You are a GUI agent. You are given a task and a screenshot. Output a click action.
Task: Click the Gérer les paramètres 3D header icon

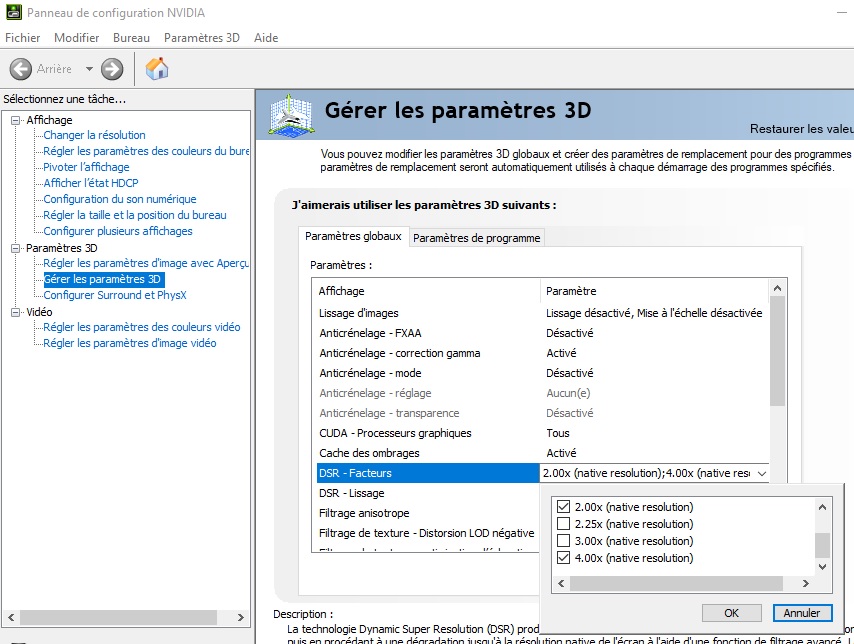pyautogui.click(x=291, y=114)
